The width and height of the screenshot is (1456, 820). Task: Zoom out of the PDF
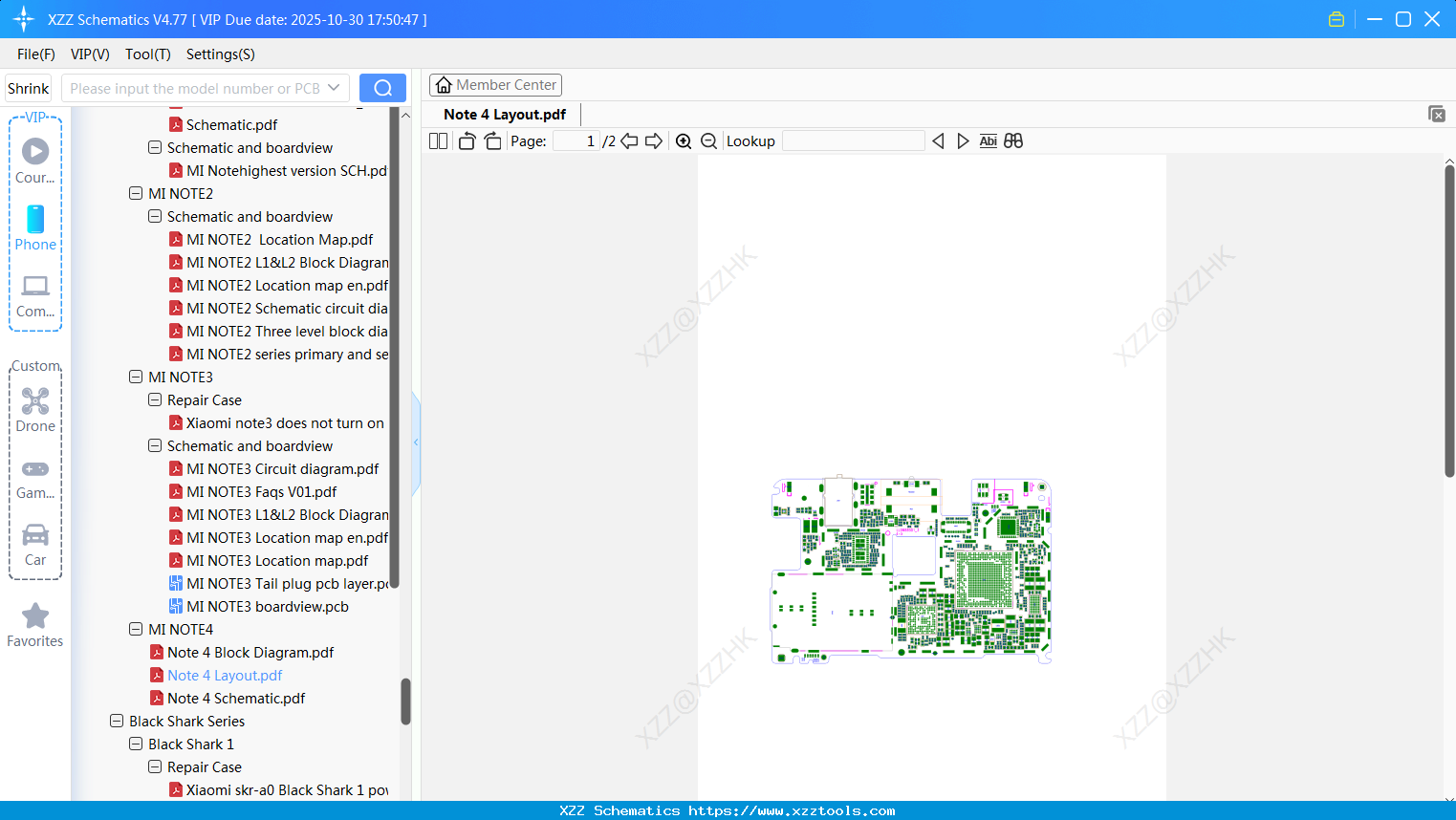point(708,141)
